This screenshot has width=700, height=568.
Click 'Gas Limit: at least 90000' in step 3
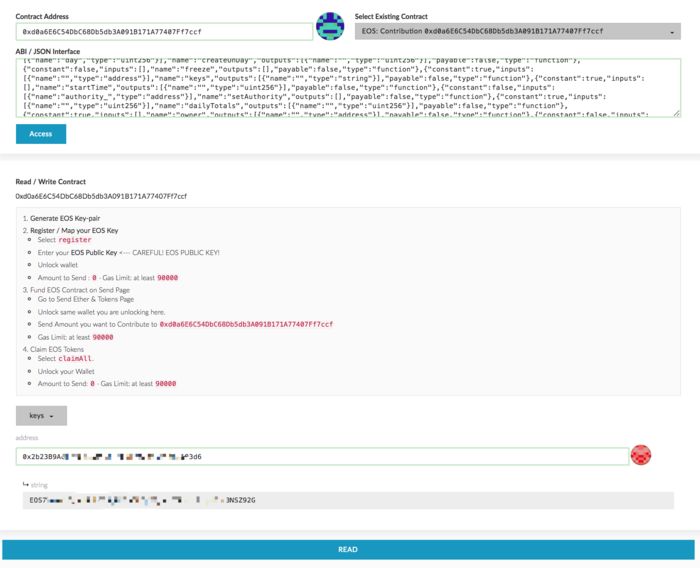pos(75,337)
